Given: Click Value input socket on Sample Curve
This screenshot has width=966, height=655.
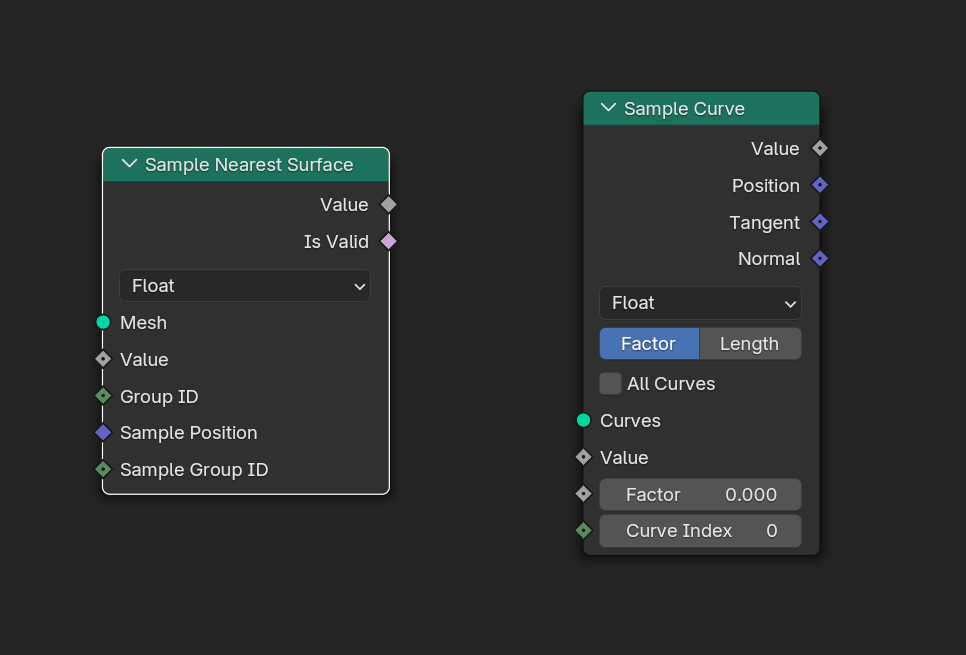Looking at the screenshot, I should click(x=583, y=457).
